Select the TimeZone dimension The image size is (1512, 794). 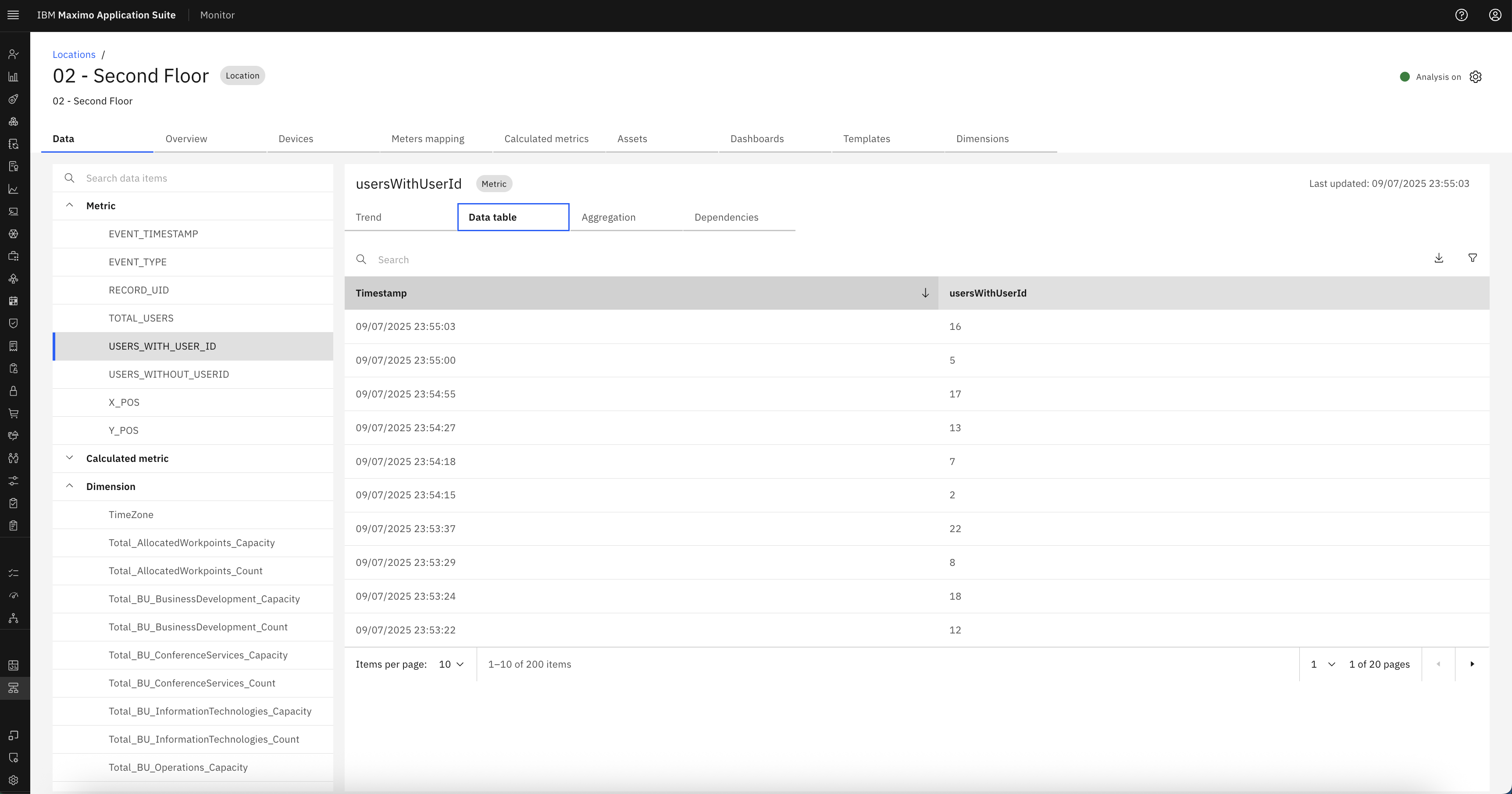193,515
